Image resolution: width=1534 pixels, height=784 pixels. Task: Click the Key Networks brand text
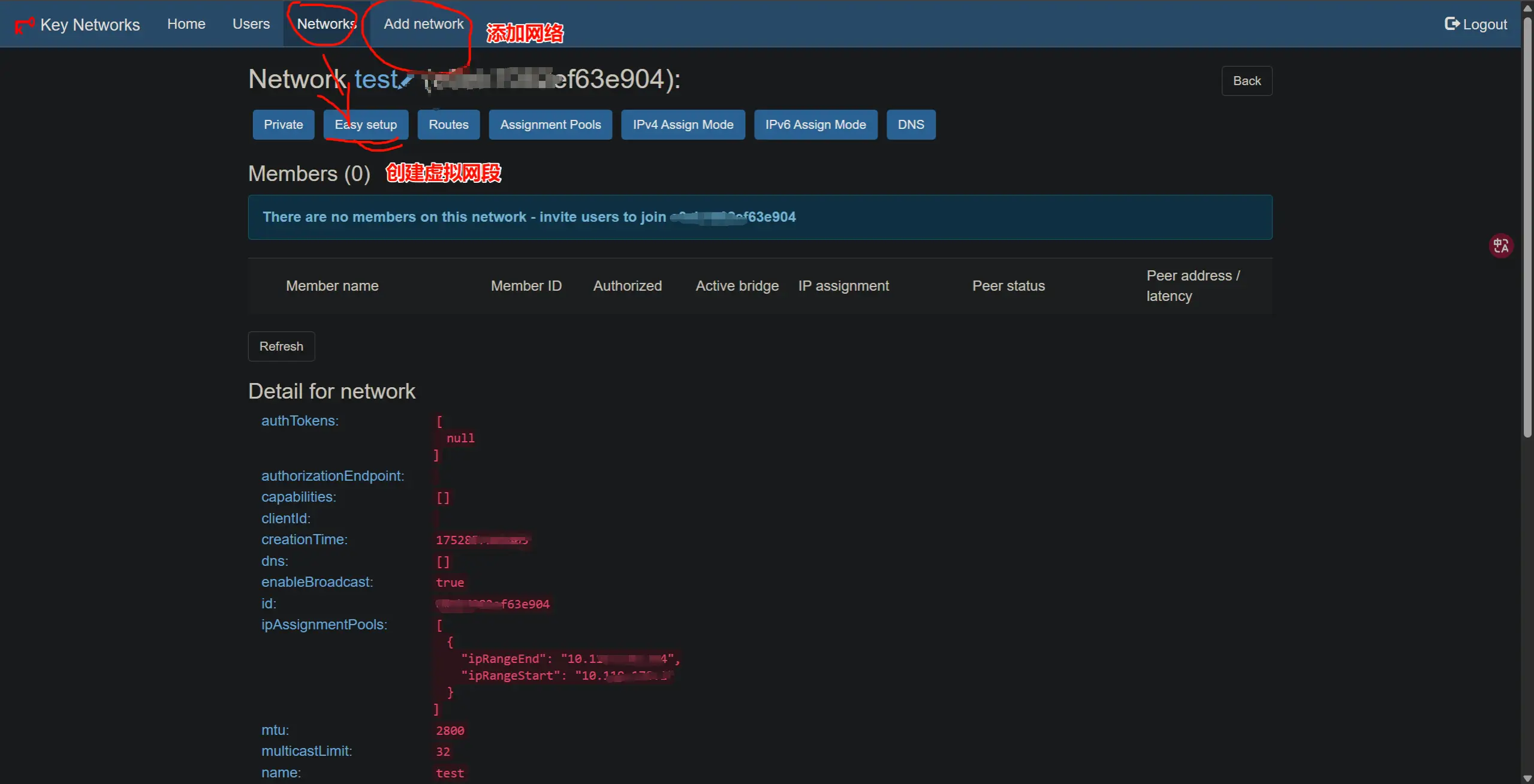90,25
